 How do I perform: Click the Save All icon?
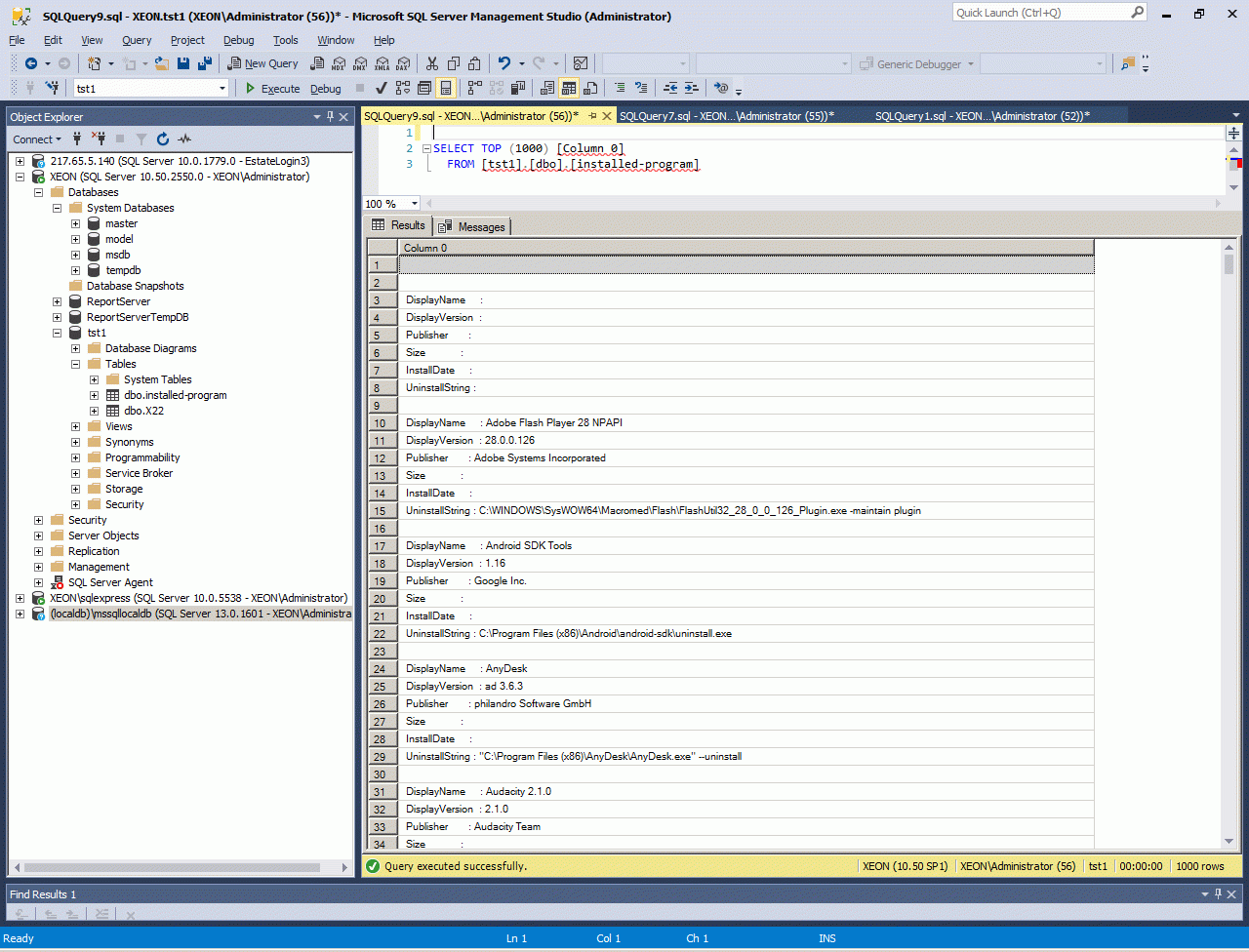pos(205,63)
